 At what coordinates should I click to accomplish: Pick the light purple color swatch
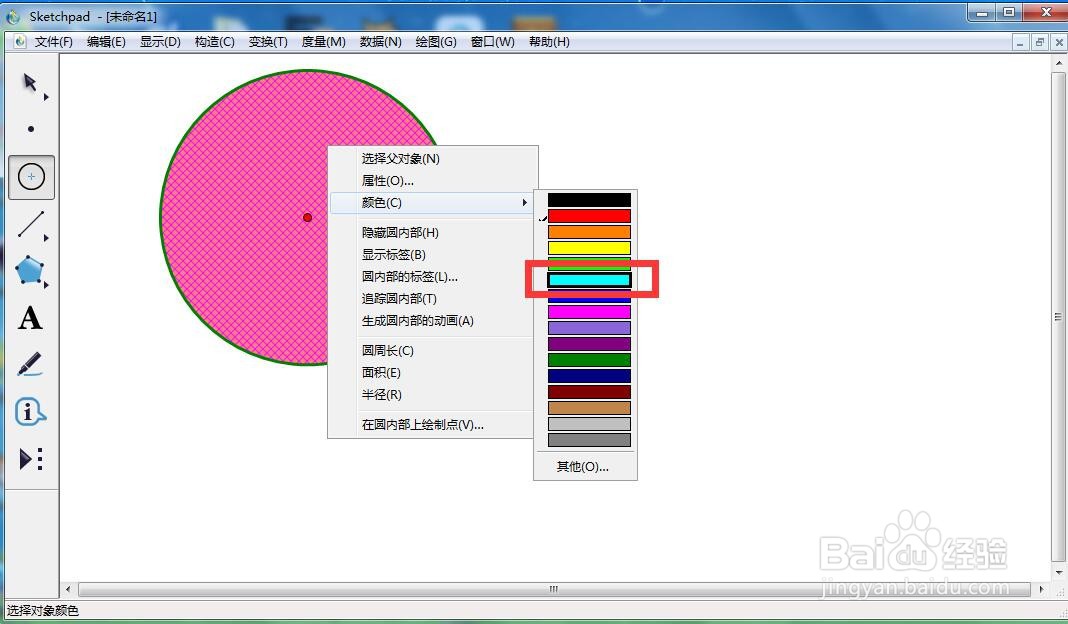[589, 328]
